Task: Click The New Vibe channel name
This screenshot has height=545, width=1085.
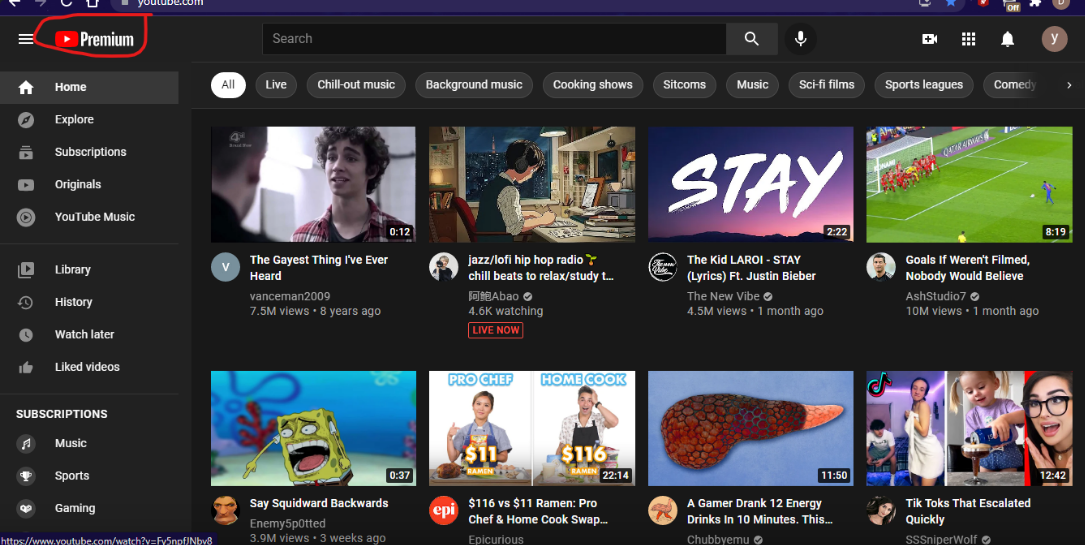Action: tap(723, 296)
